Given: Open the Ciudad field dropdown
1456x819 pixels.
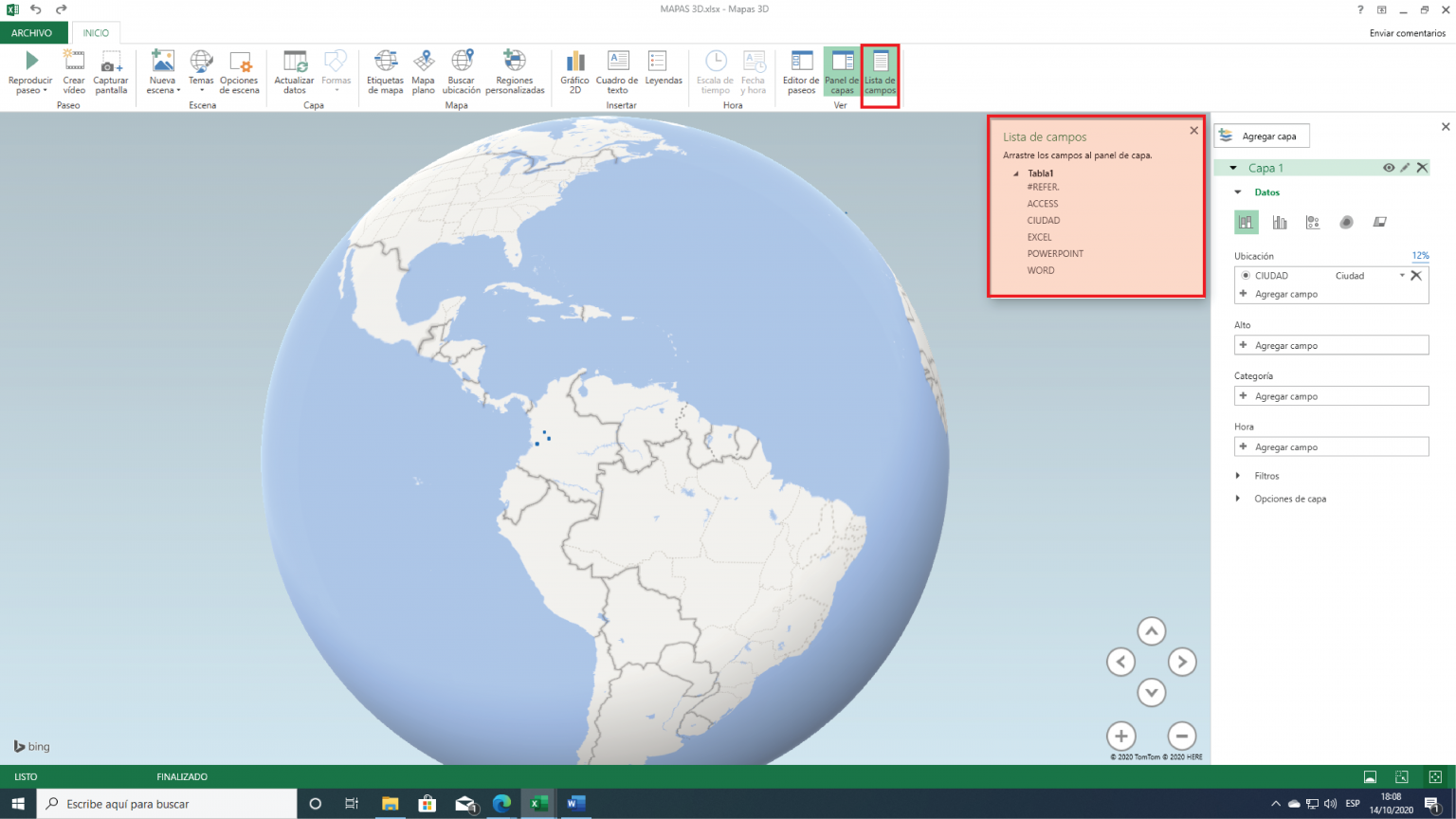Looking at the screenshot, I should pyautogui.click(x=1402, y=275).
